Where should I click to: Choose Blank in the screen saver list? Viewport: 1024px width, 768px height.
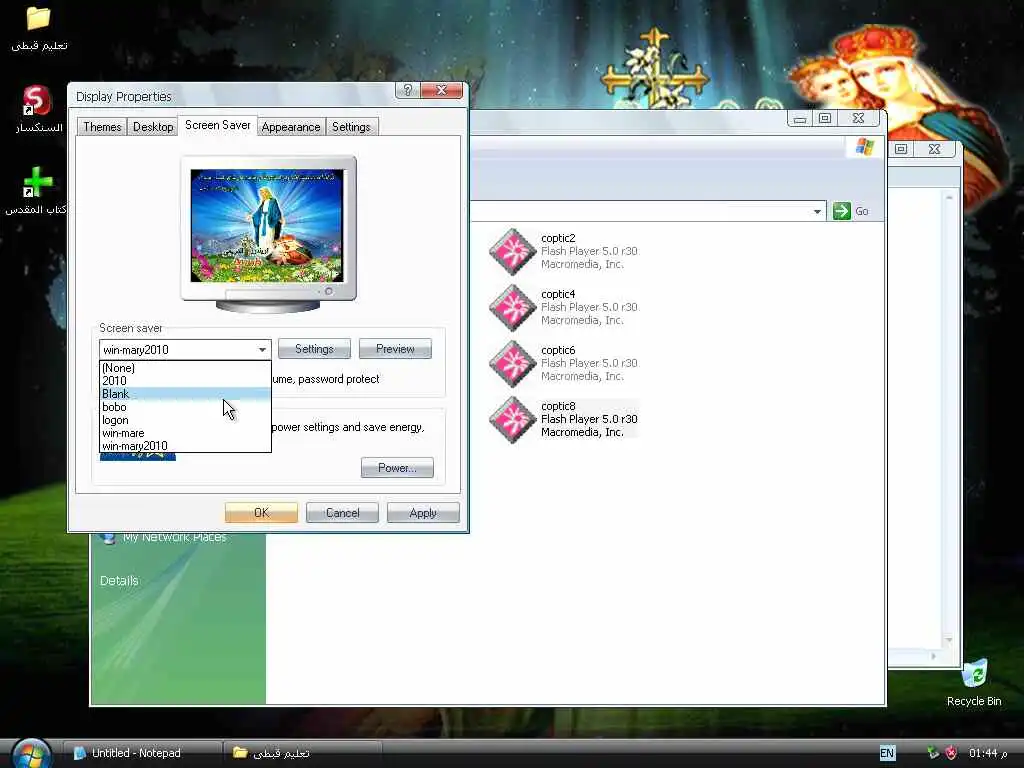185,394
